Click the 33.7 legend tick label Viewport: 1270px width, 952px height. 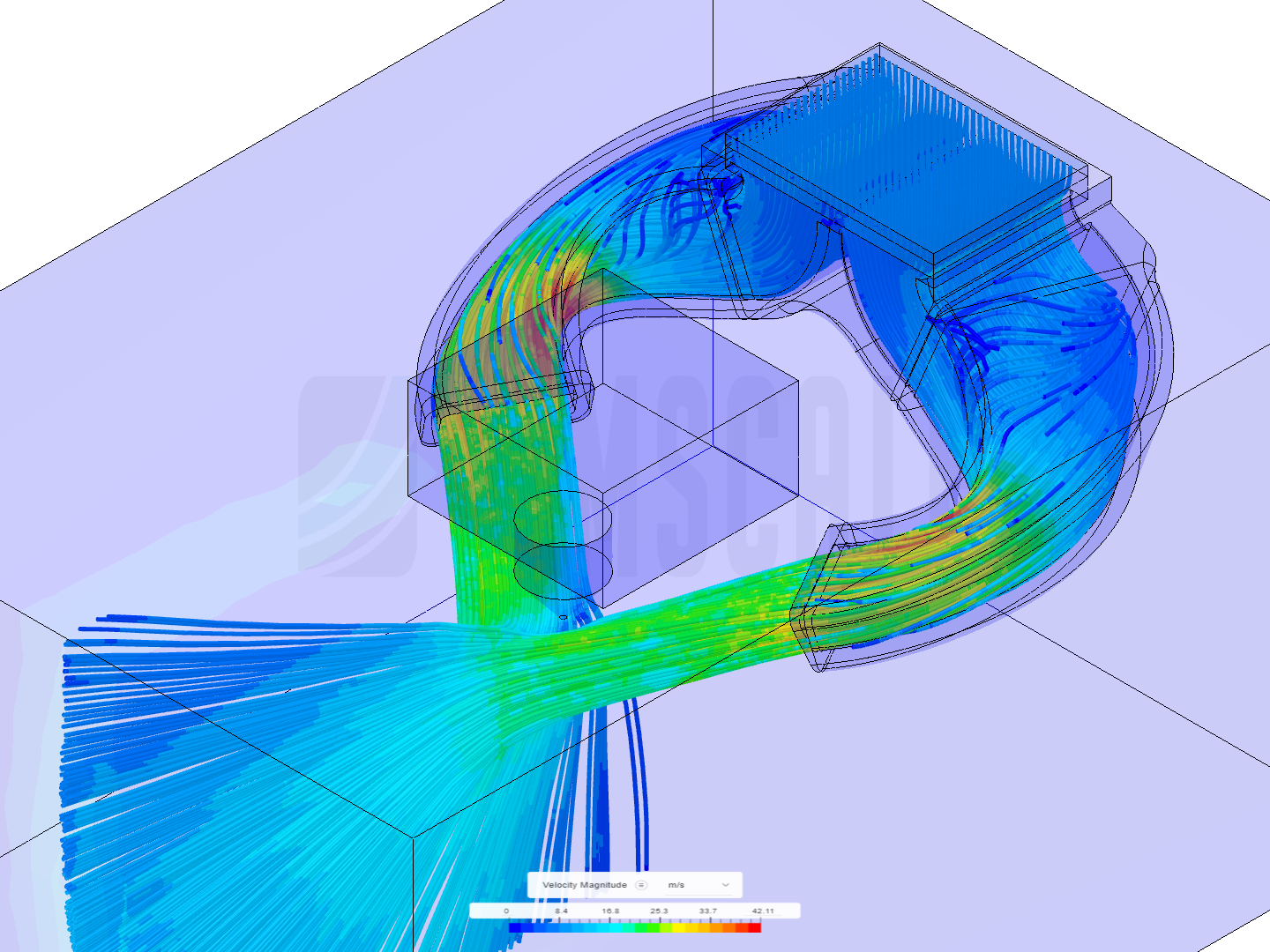coord(708,911)
